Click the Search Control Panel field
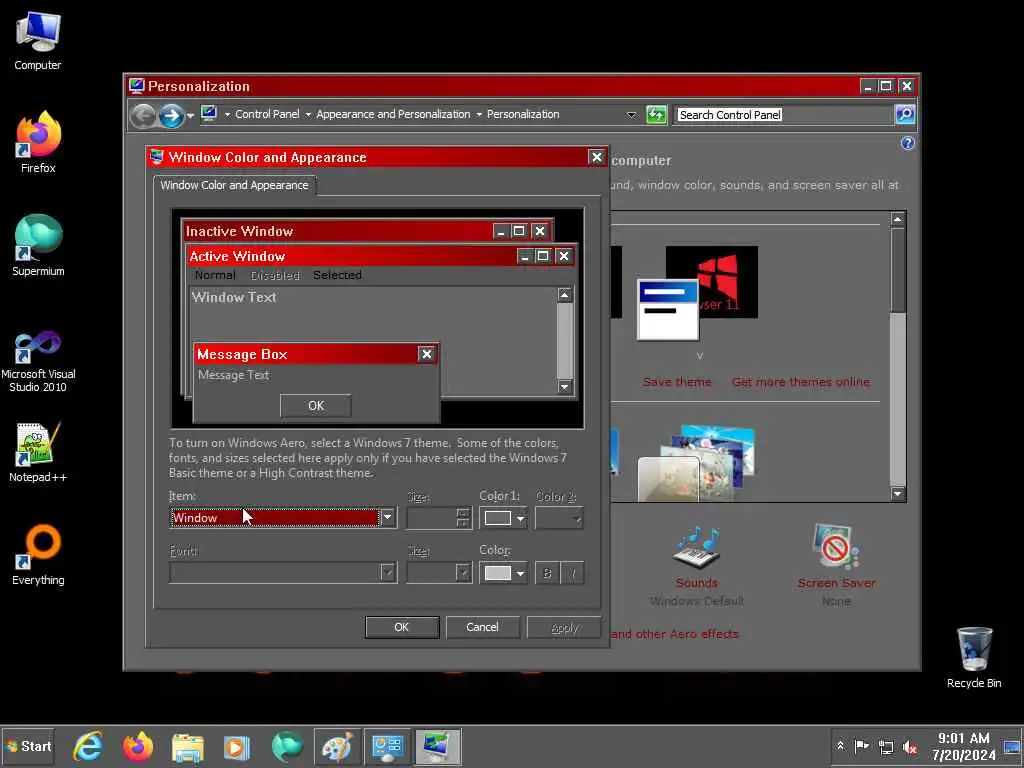This screenshot has height=768, width=1024. (x=783, y=115)
